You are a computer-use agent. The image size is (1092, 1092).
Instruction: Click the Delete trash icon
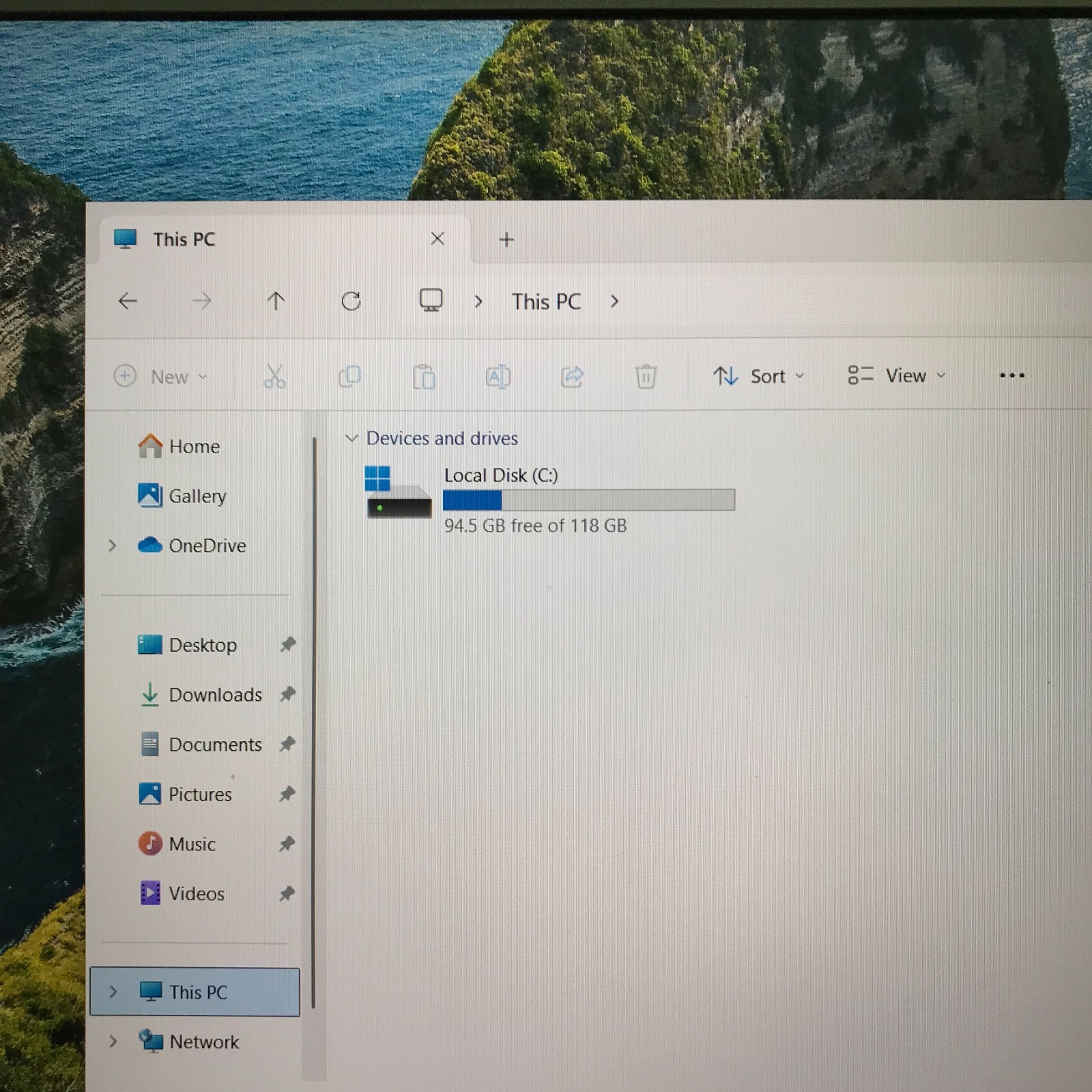point(646,376)
